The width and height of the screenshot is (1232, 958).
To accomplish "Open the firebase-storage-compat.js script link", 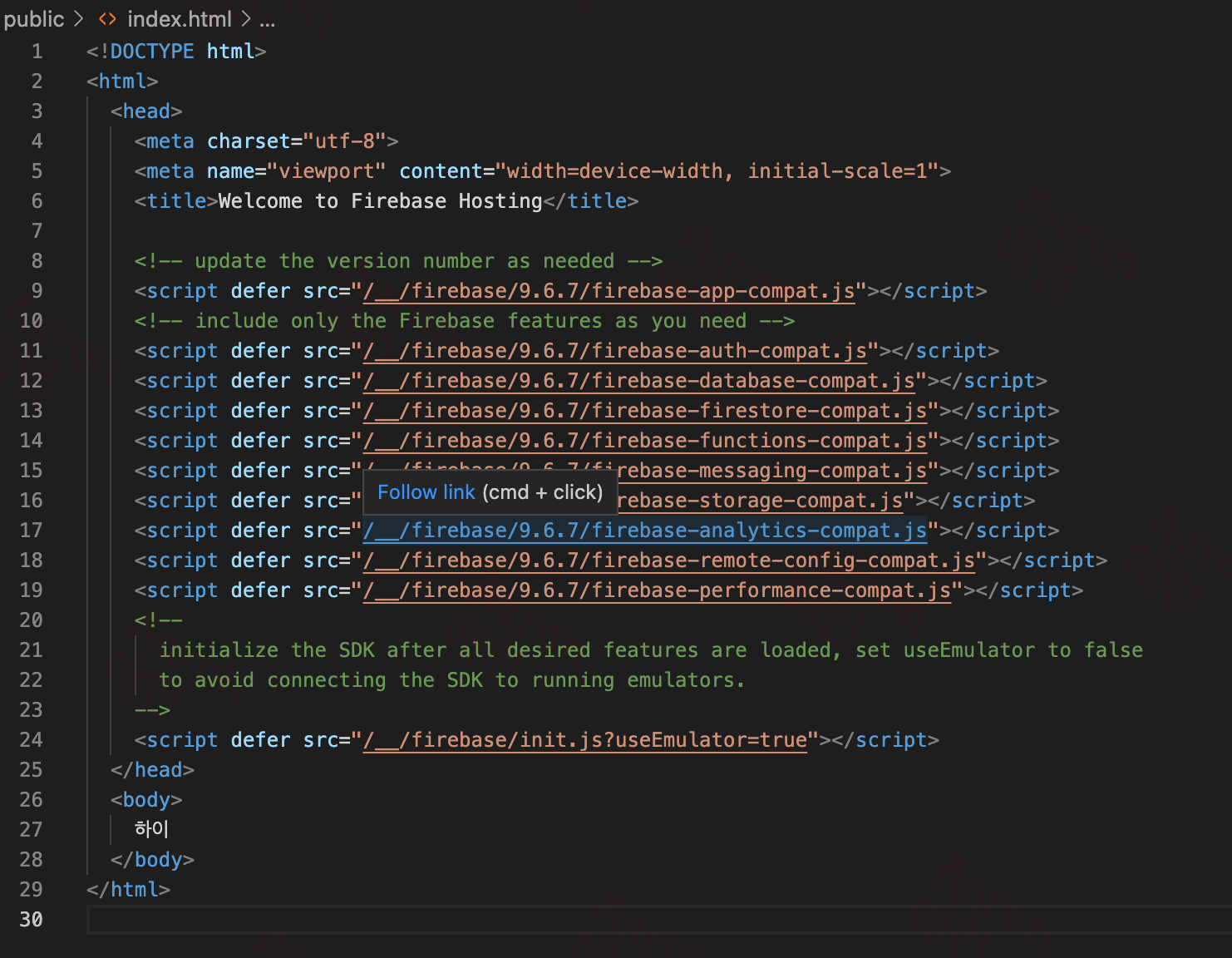I will click(x=761, y=501).
